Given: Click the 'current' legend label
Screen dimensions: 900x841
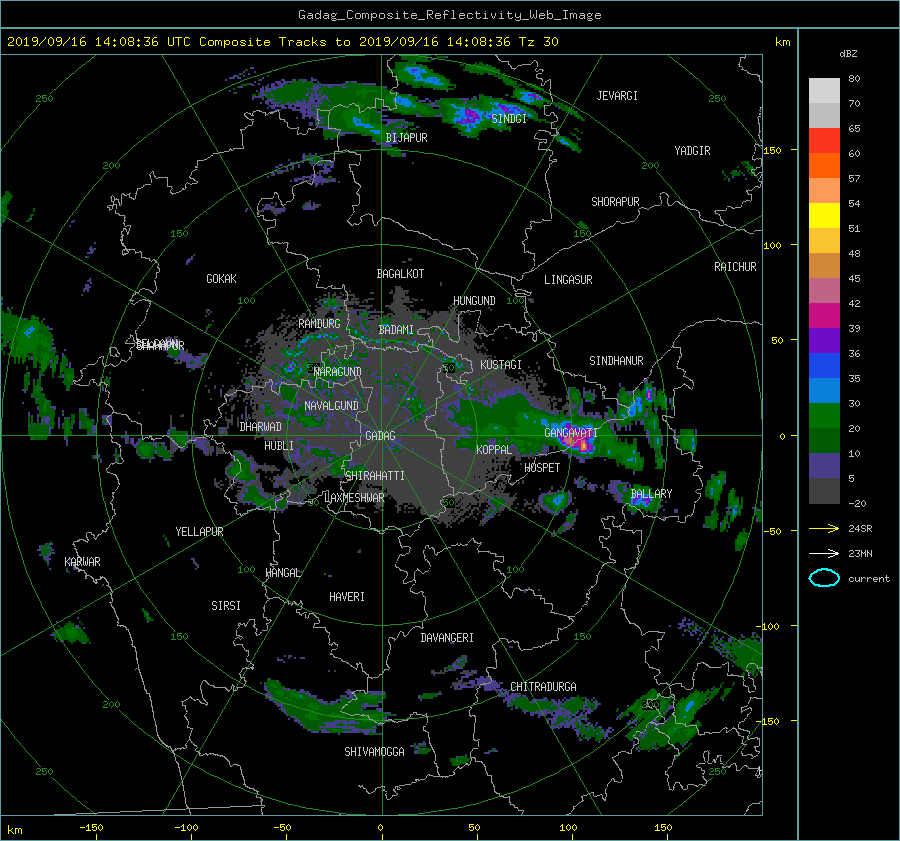Looking at the screenshot, I should pyautogui.click(x=869, y=579).
